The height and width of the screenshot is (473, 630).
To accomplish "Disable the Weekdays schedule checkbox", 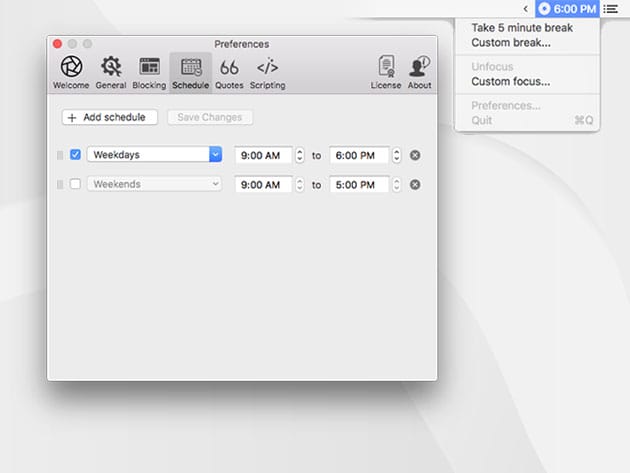I will (x=75, y=155).
